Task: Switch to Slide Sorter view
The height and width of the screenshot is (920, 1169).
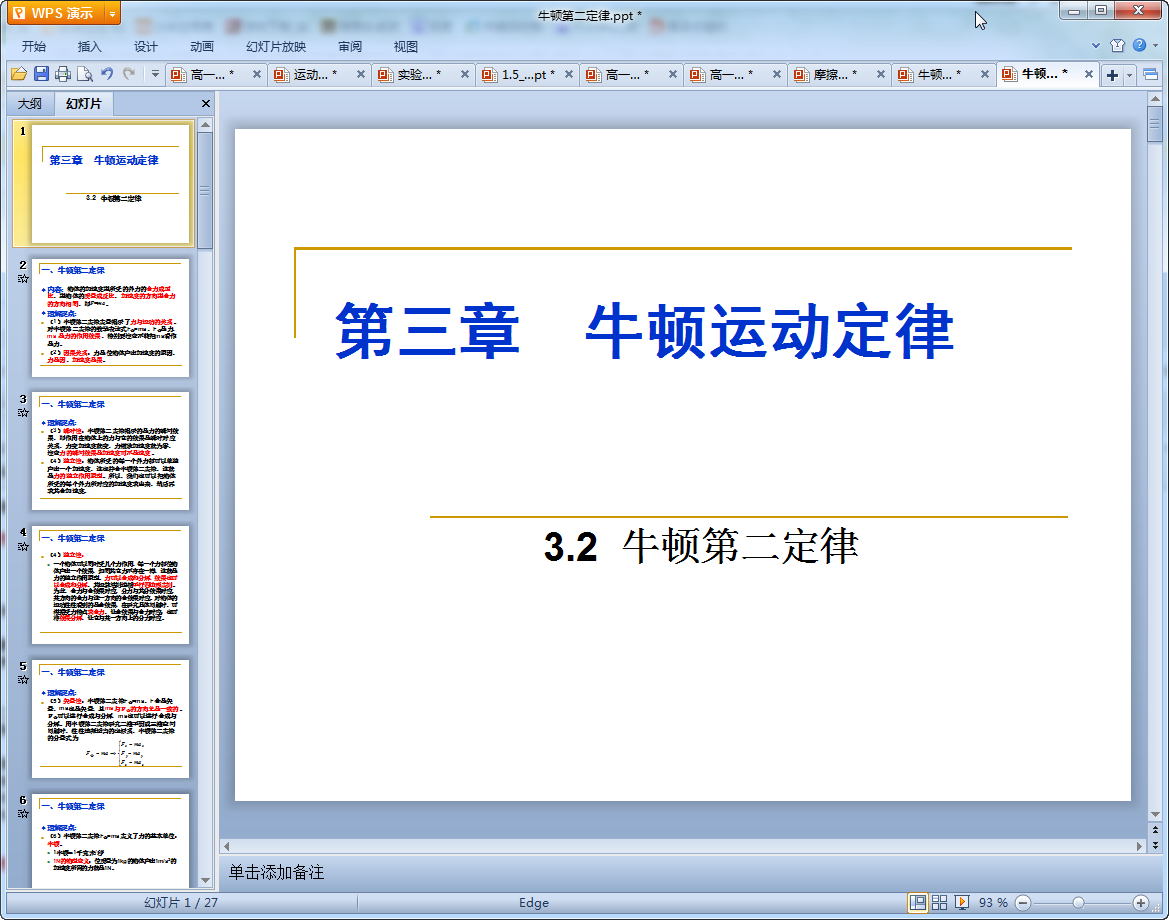Action: point(940,902)
